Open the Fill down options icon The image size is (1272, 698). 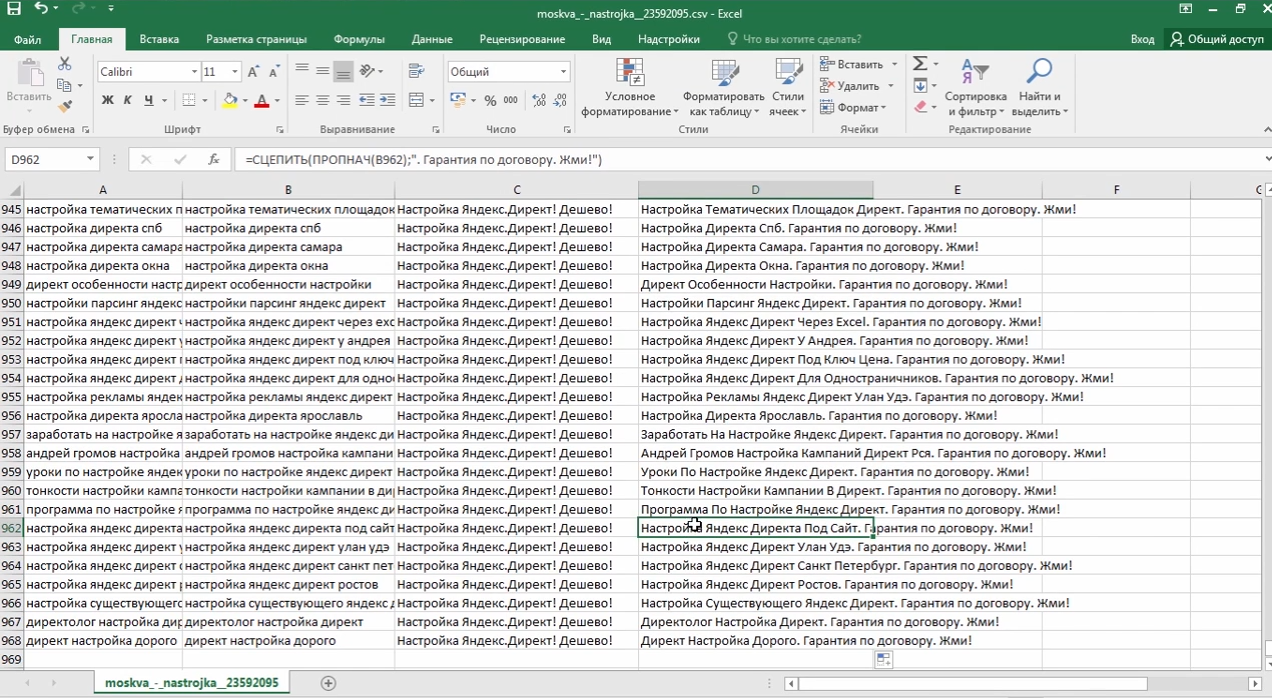click(920, 86)
